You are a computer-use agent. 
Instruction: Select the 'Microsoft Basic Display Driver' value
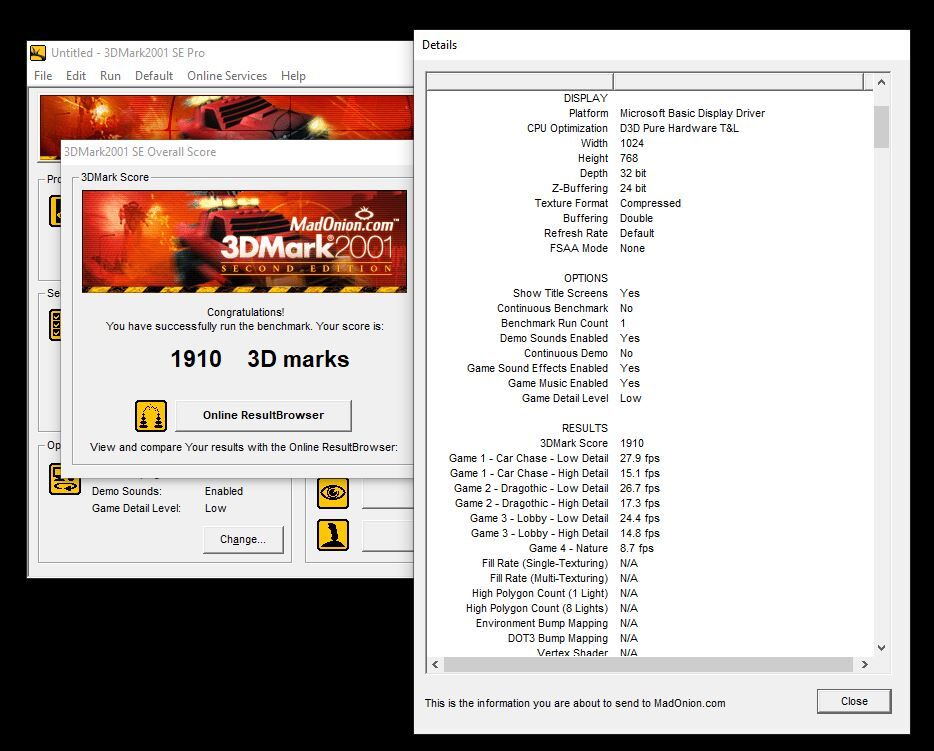[692, 113]
